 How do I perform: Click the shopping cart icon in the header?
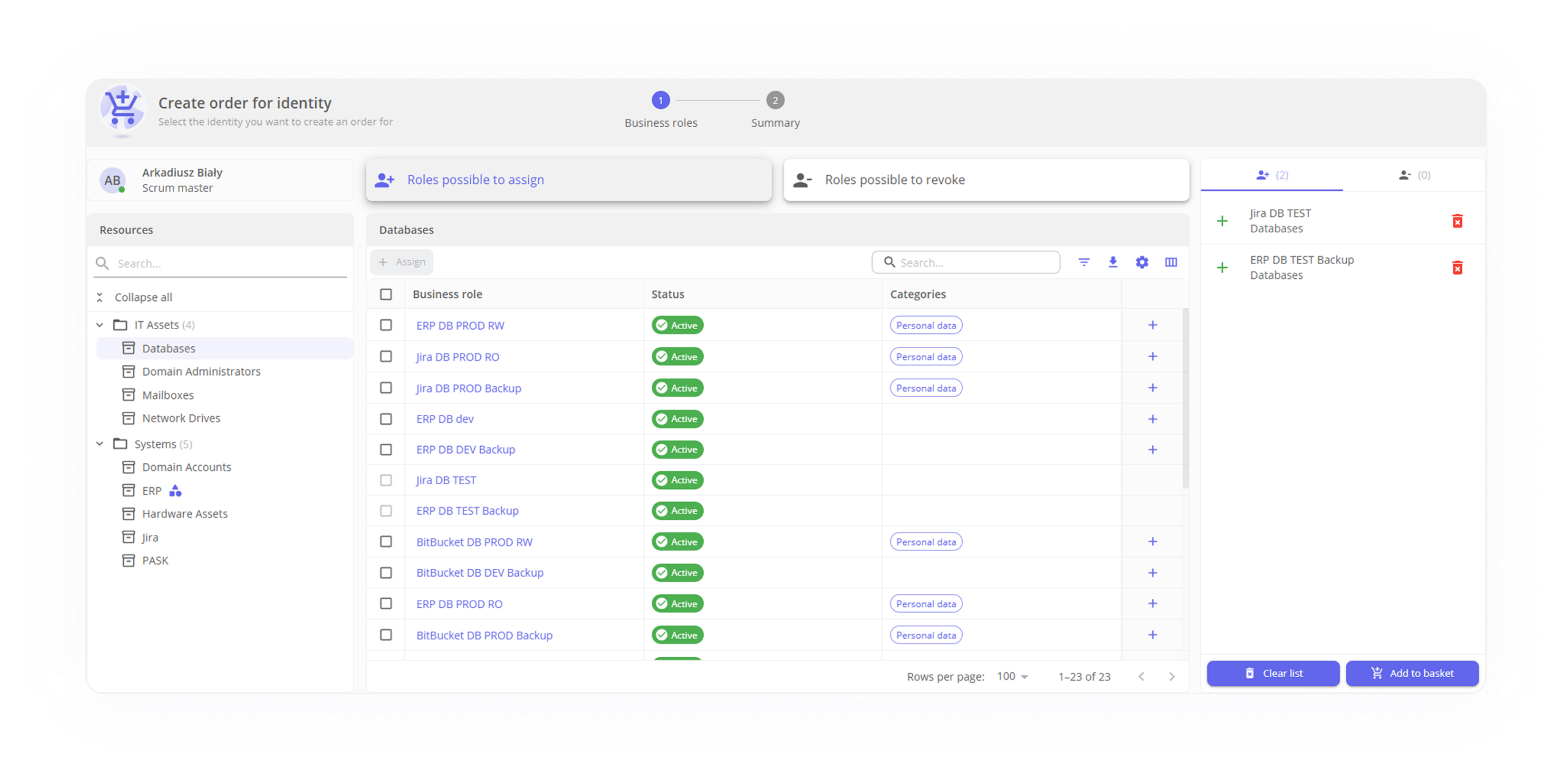click(x=123, y=109)
